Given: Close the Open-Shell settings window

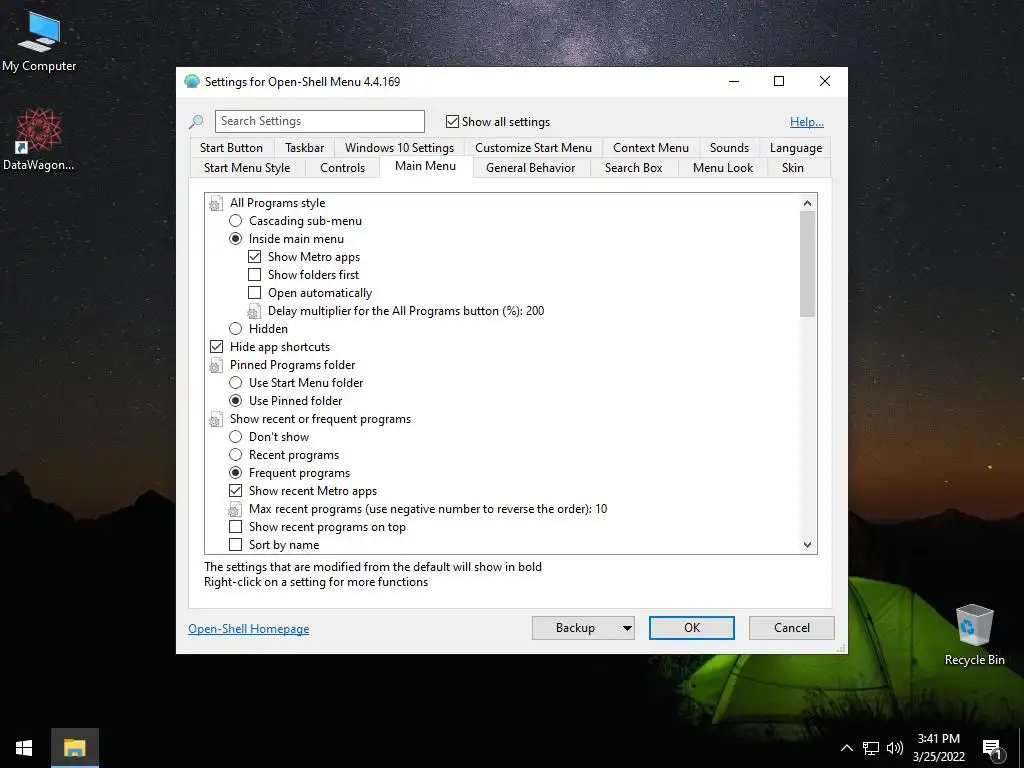Looking at the screenshot, I should pos(825,81).
